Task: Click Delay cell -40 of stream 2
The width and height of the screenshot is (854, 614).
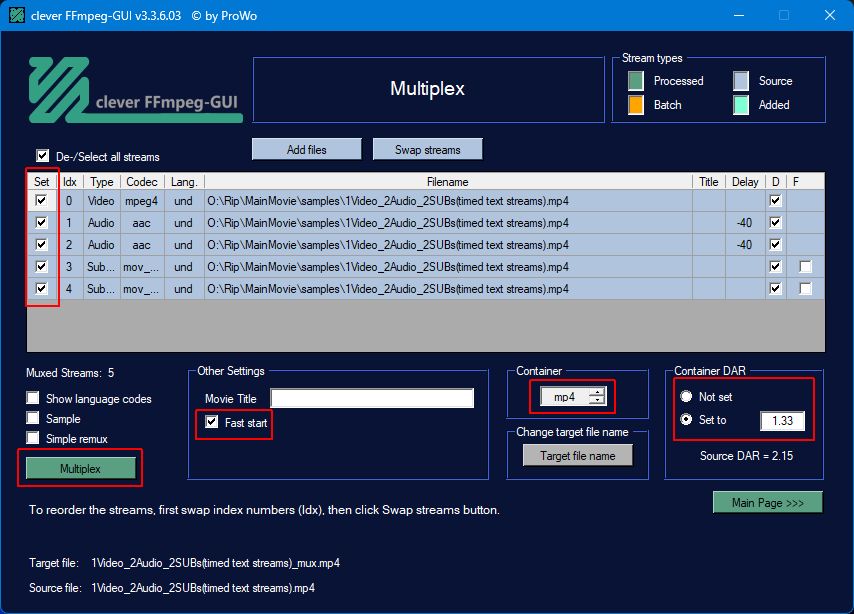Action: pyautogui.click(x=745, y=245)
